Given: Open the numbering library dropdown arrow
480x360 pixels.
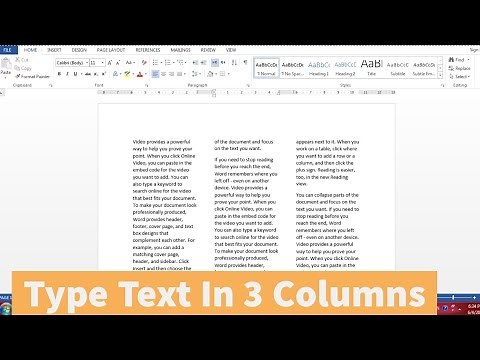Looking at the screenshot, I should click(174, 63).
